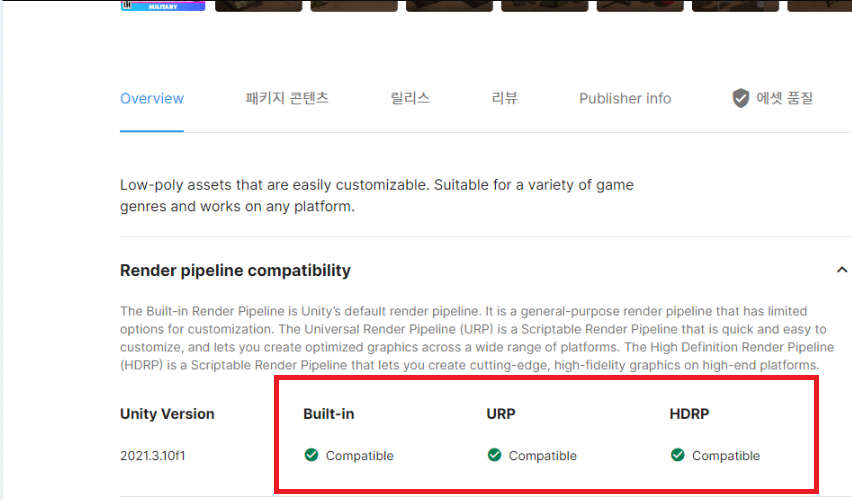Click the shield check icon beside 에셋 품질
The height and width of the screenshot is (500, 852).
pos(741,98)
